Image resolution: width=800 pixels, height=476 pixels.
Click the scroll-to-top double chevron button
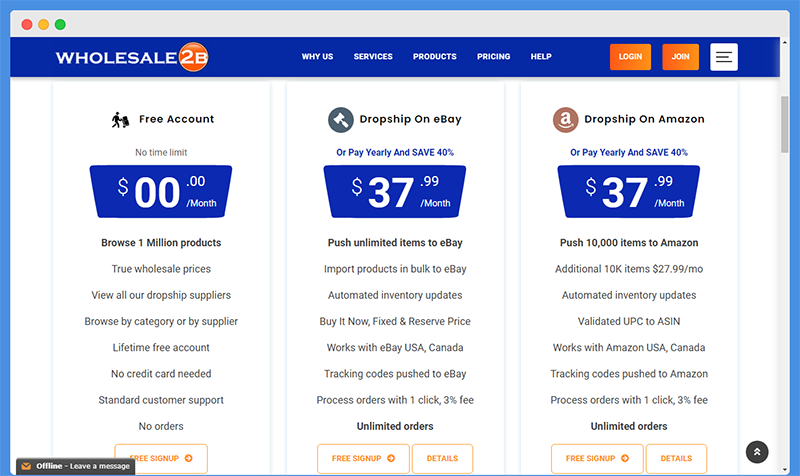tap(757, 452)
